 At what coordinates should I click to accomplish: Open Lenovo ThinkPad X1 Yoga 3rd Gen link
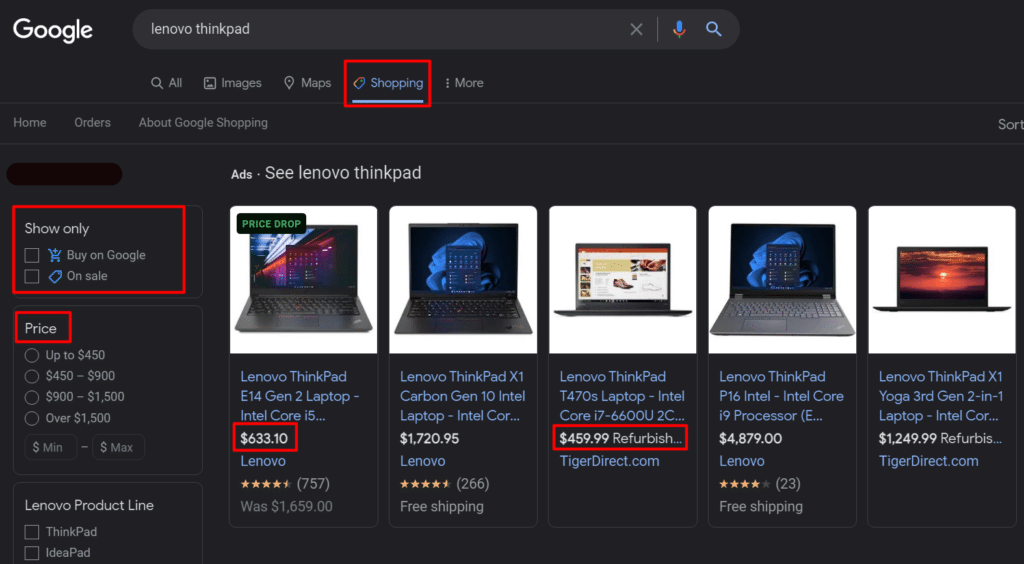click(940, 396)
